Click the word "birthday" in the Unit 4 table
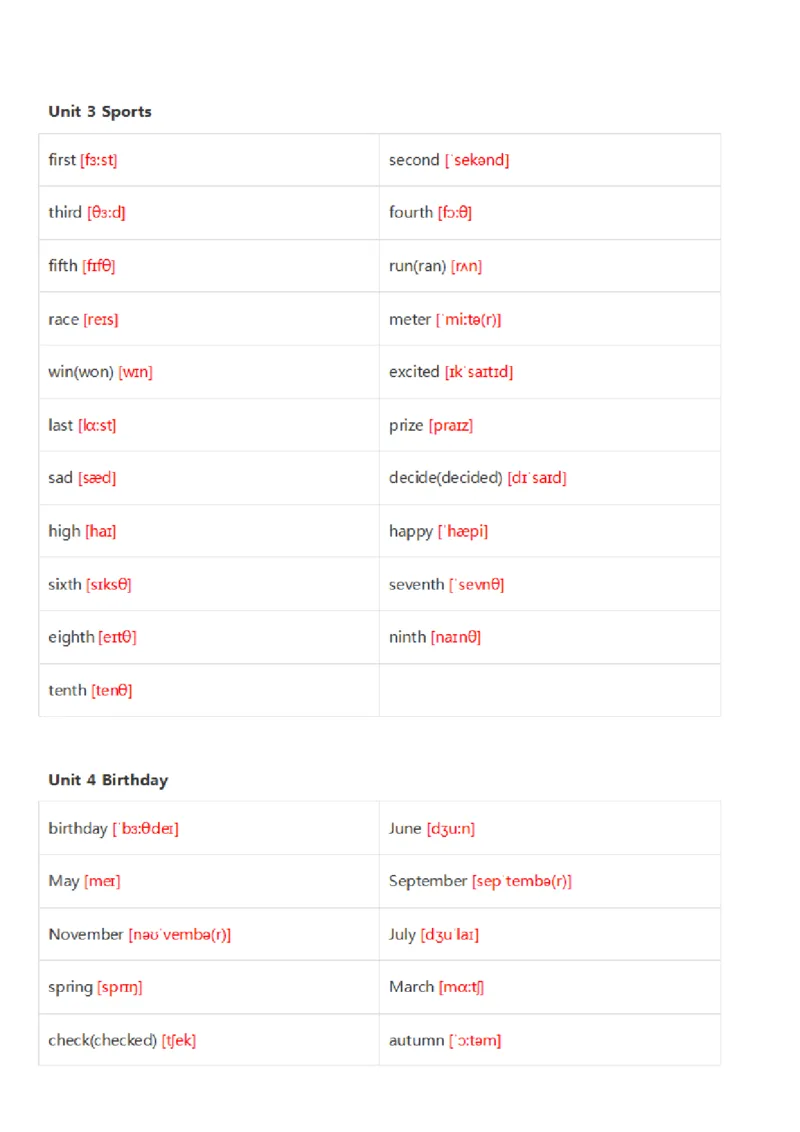Viewport: 800px width, 1132px height. [78, 828]
